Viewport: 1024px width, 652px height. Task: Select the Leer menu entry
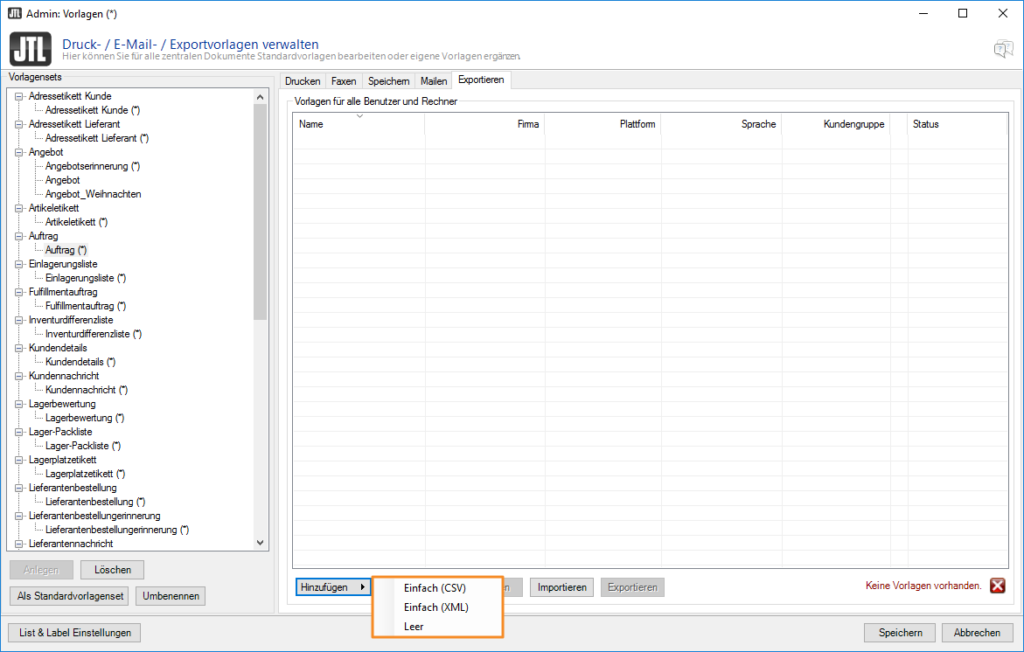pyautogui.click(x=414, y=626)
